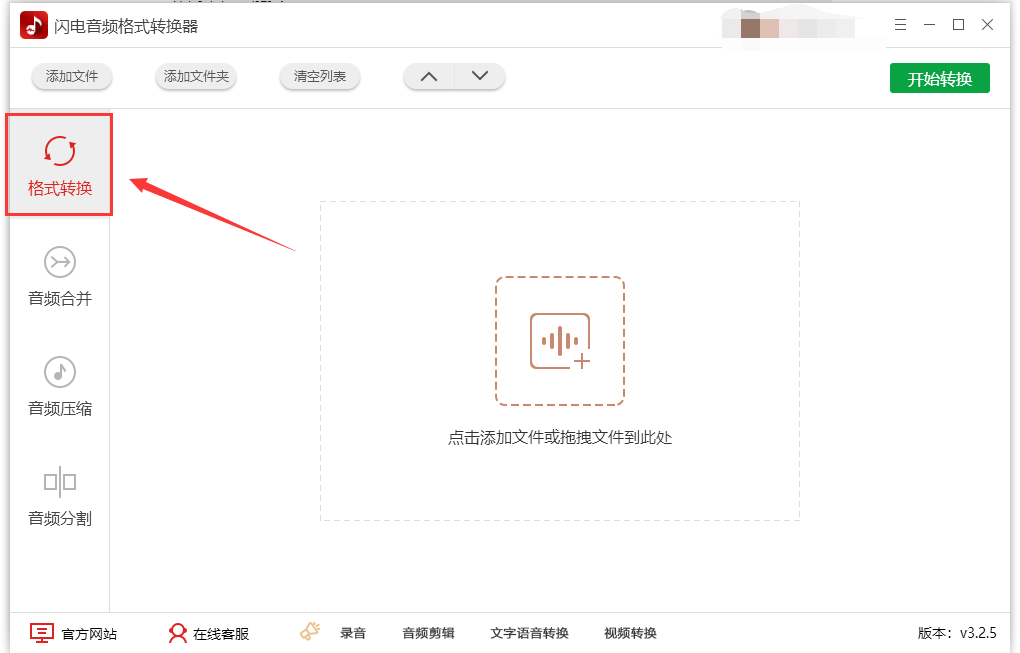This screenshot has width=1020, height=653.
Task: Click the down chevron to move item down
Action: click(x=480, y=75)
